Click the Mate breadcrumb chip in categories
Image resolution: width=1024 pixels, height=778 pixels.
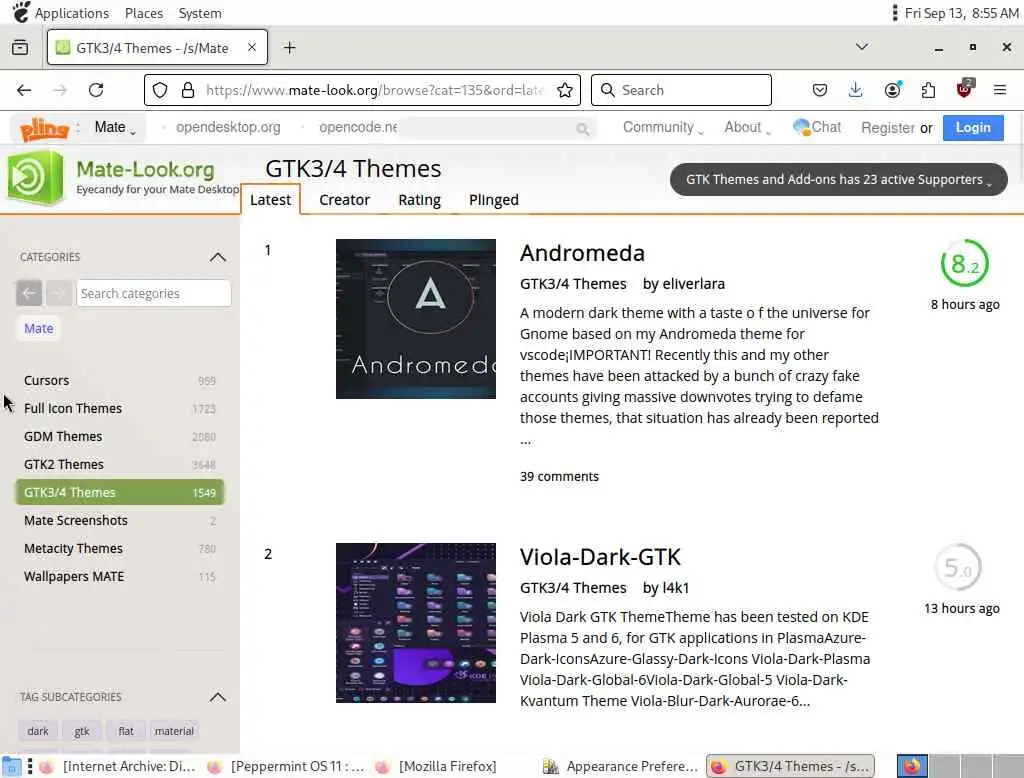[x=39, y=329]
